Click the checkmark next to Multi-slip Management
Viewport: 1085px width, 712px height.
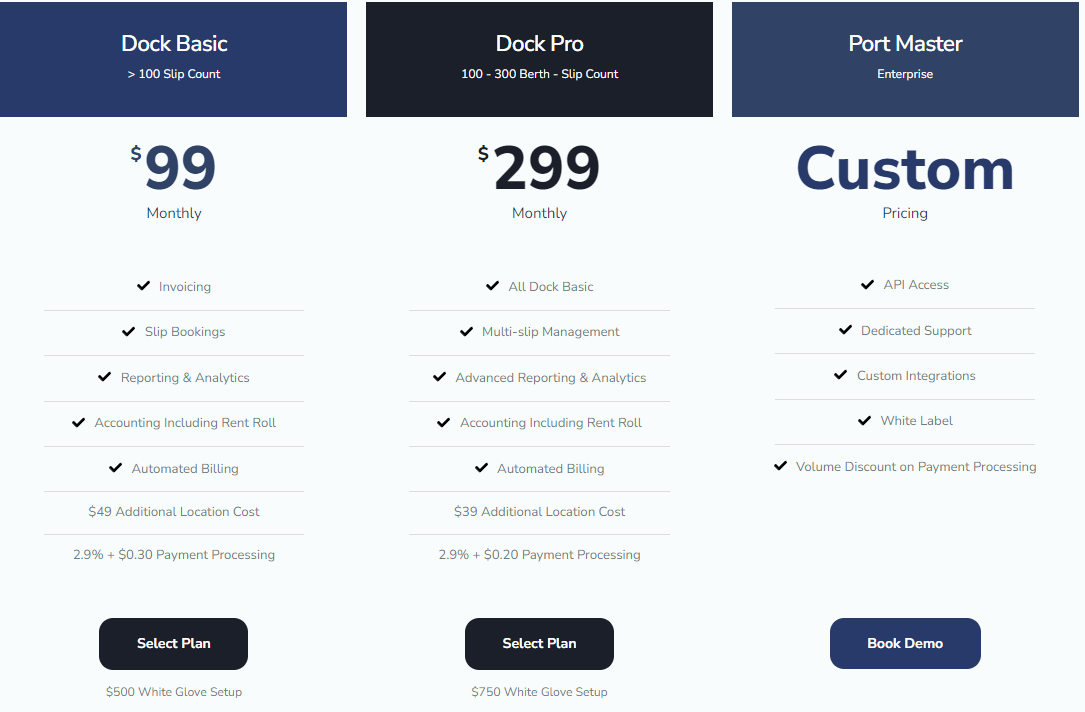point(467,331)
